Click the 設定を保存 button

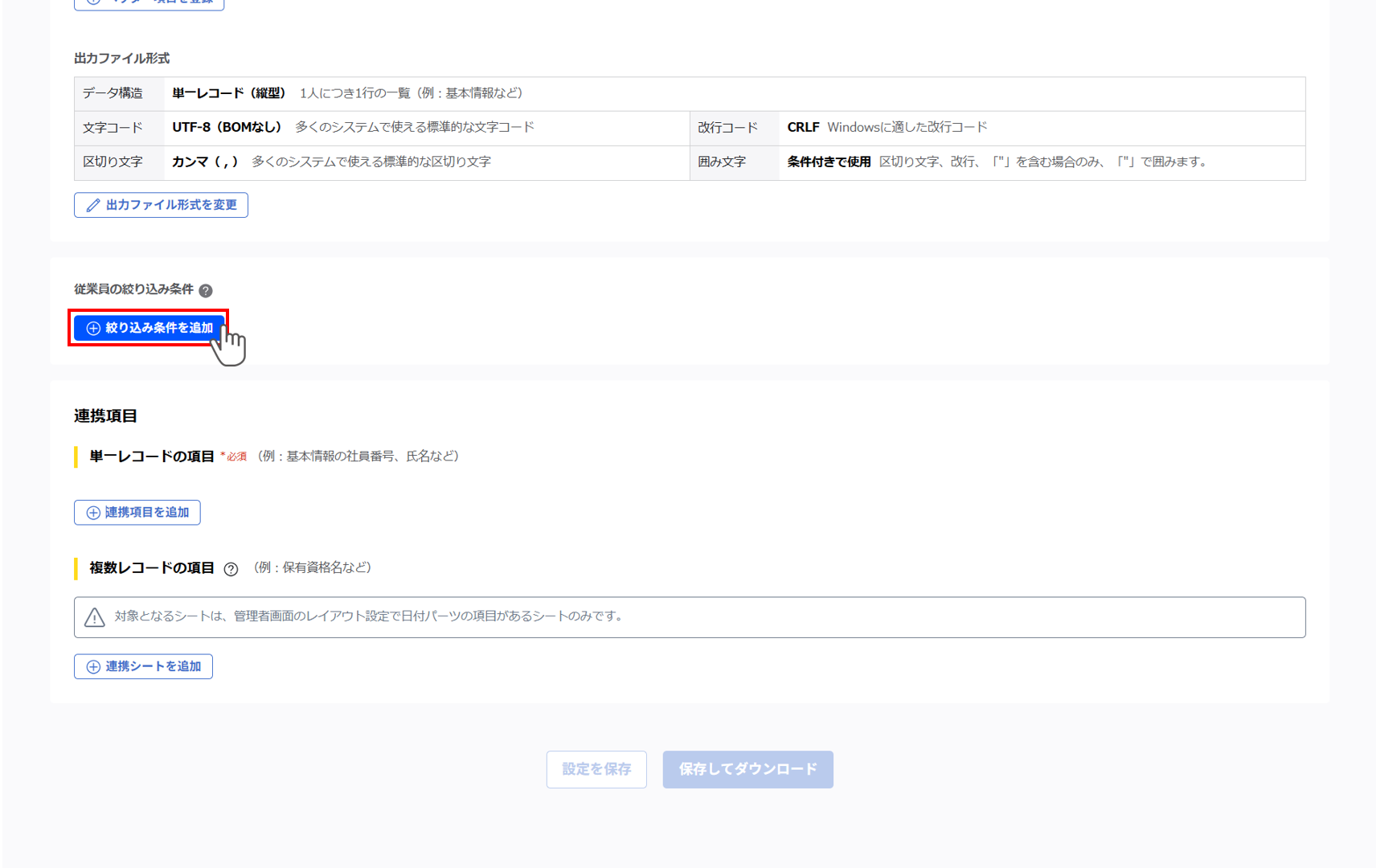coord(596,769)
